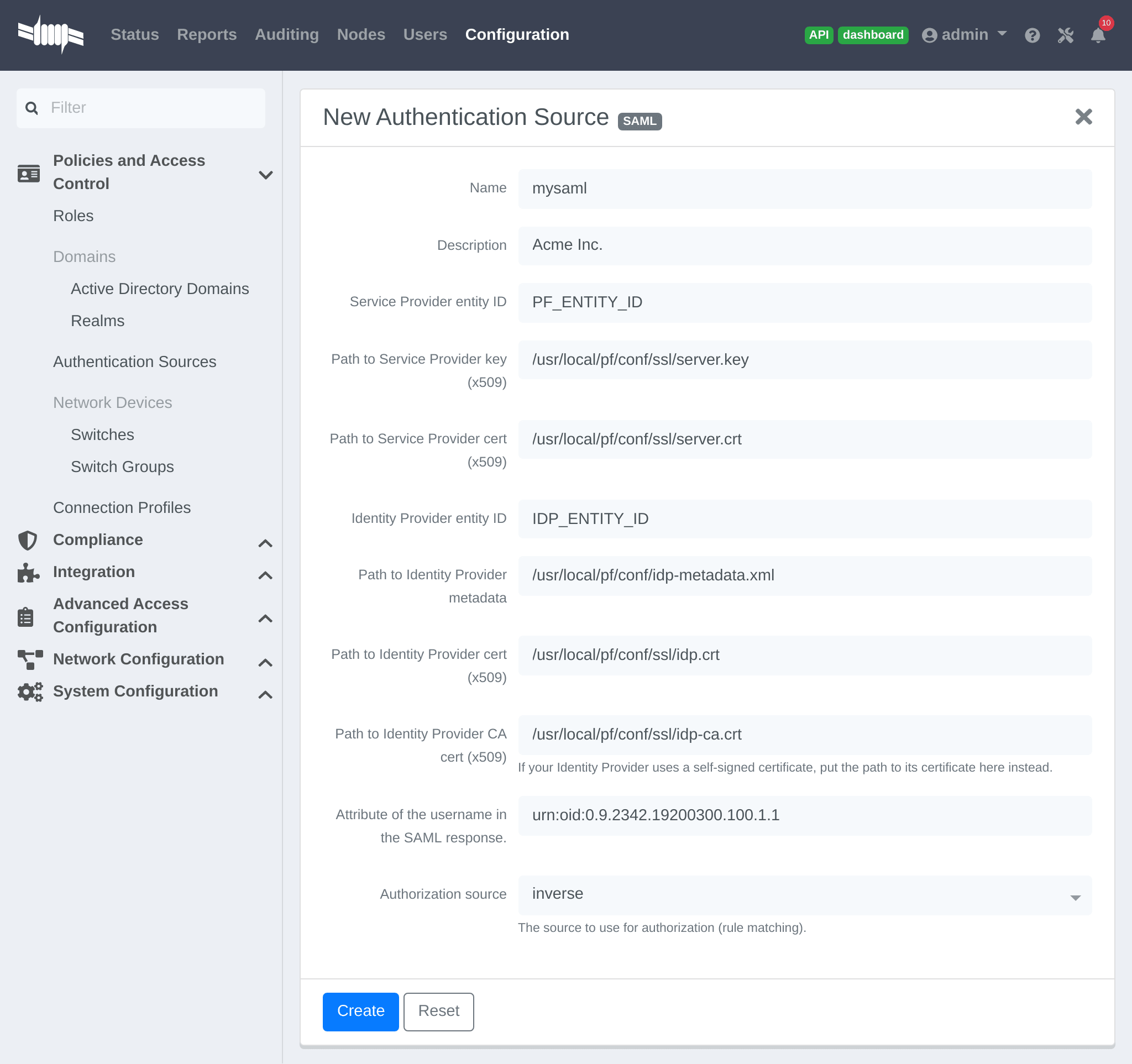Click the Name input field

click(x=804, y=188)
